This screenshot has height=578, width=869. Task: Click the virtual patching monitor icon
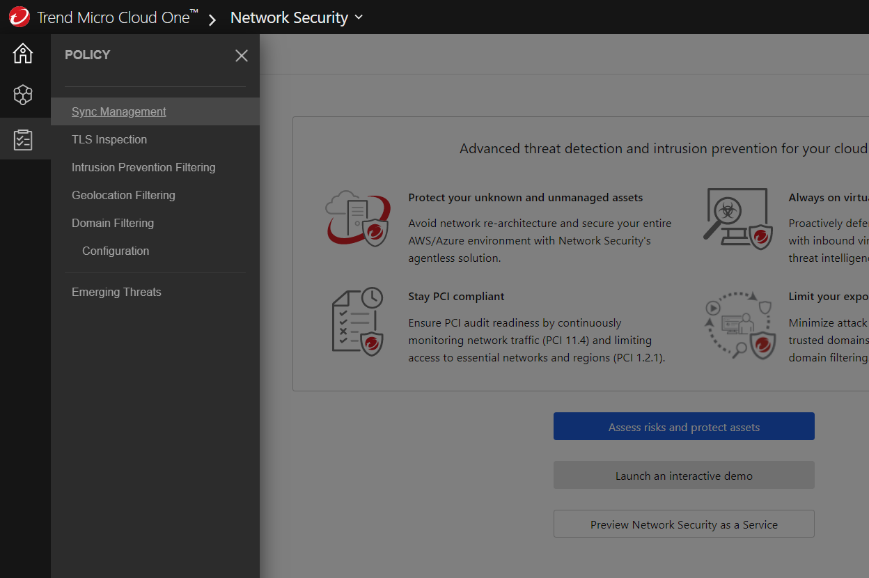click(x=738, y=216)
